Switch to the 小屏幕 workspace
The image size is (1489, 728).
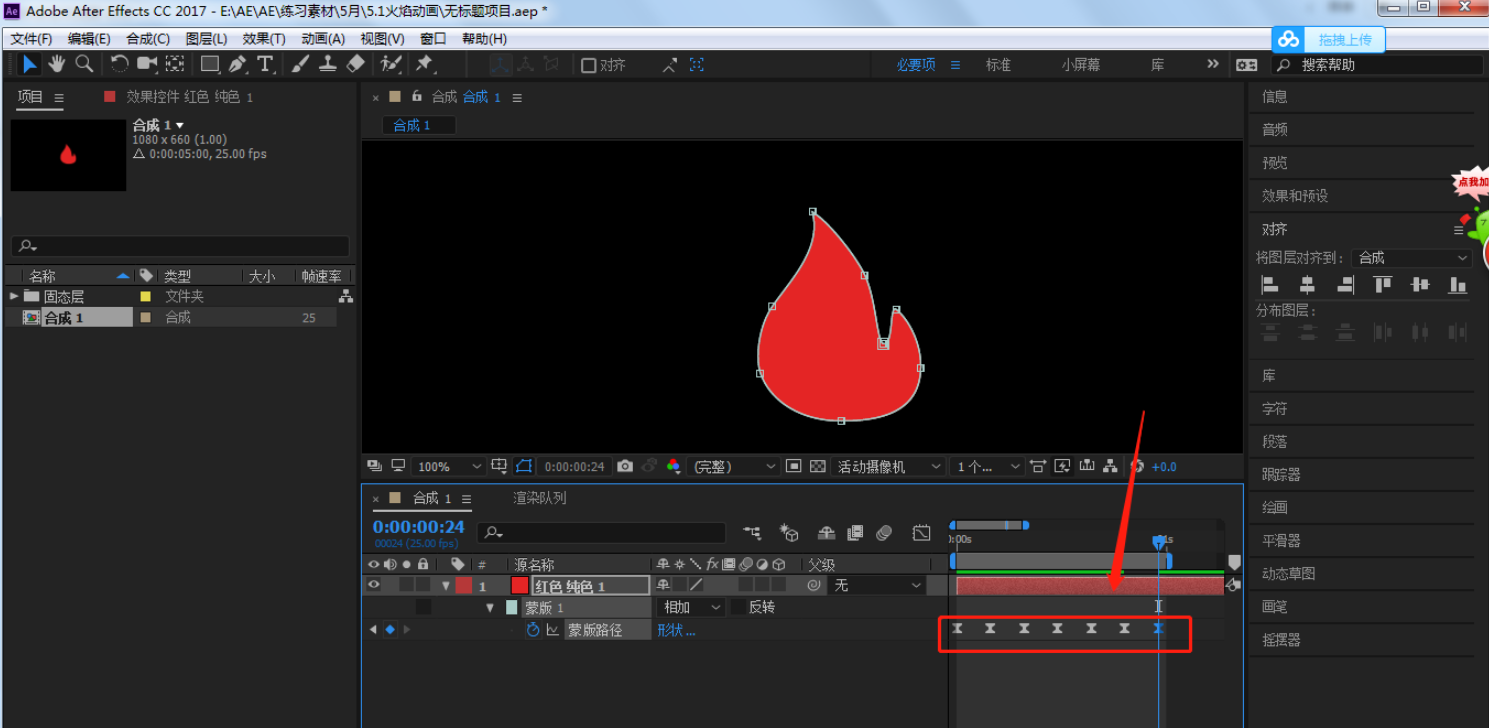click(1080, 65)
